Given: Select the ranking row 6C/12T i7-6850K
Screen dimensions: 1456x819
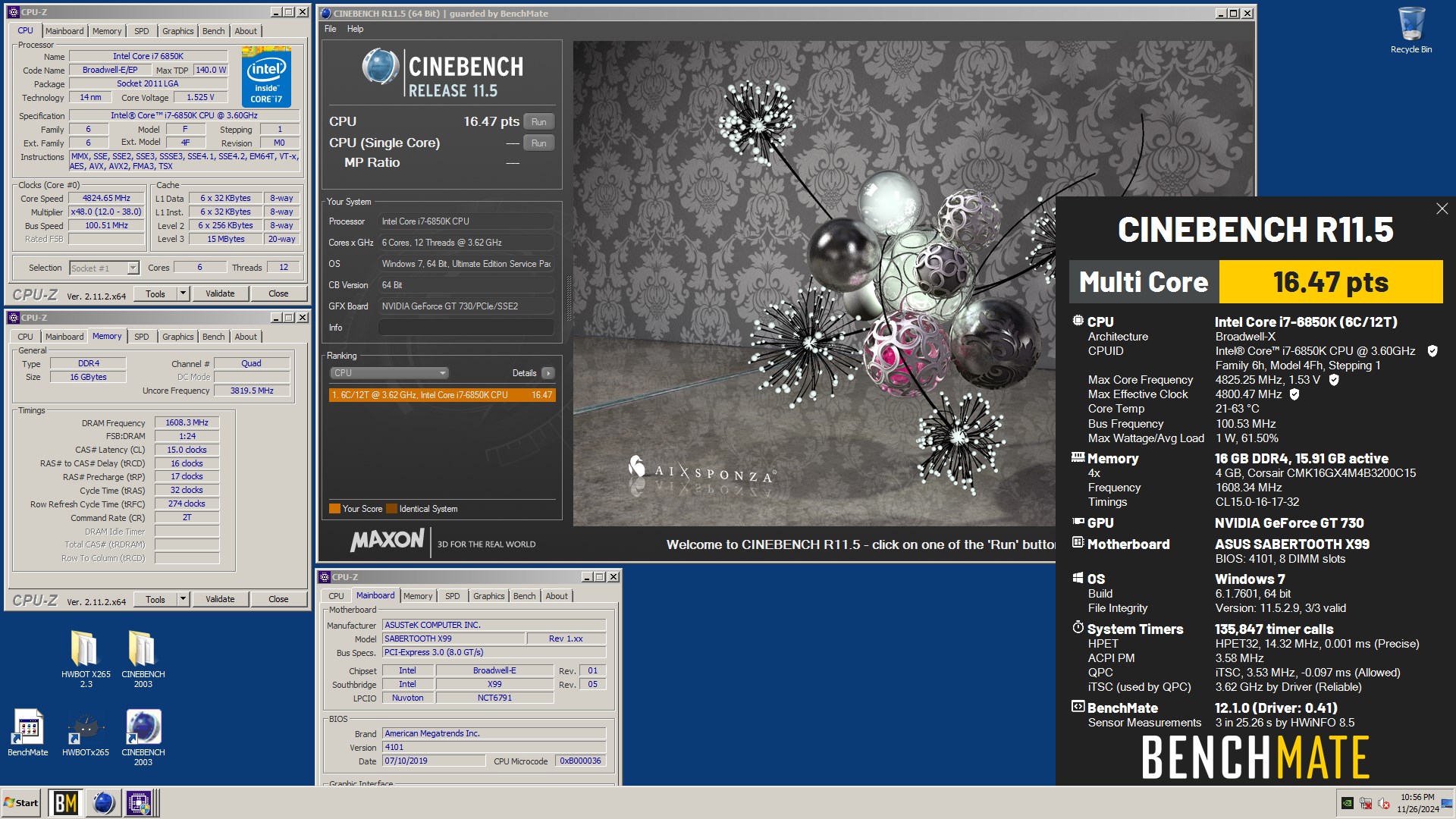Looking at the screenshot, I should [x=442, y=395].
